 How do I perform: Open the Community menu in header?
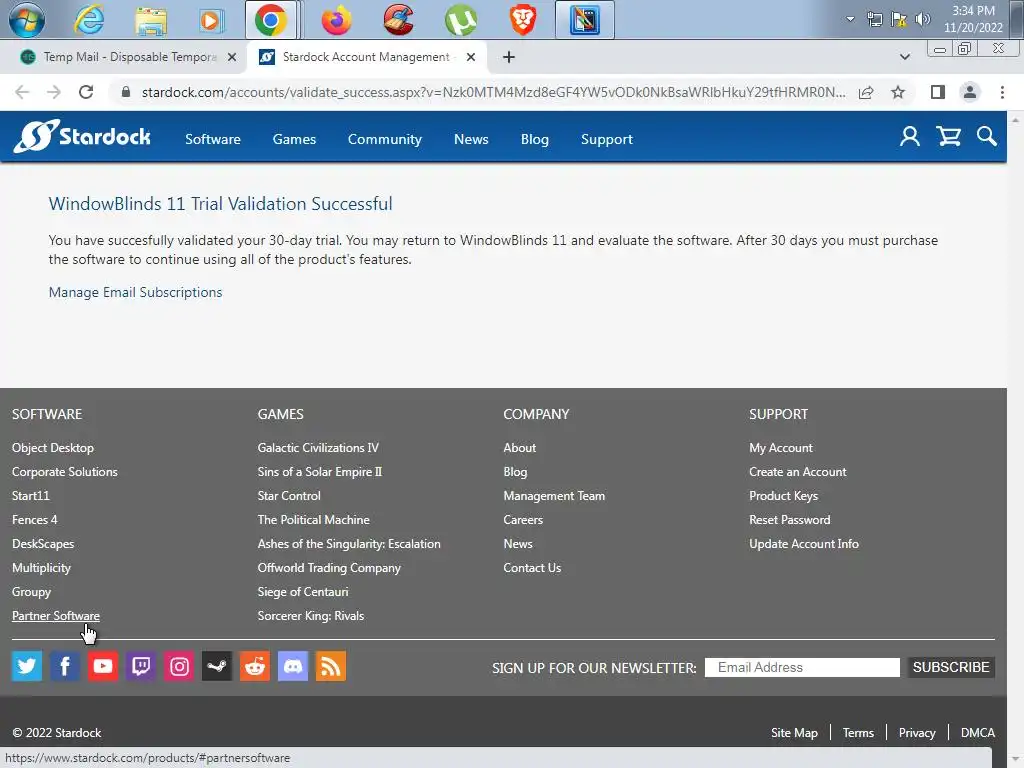[385, 139]
